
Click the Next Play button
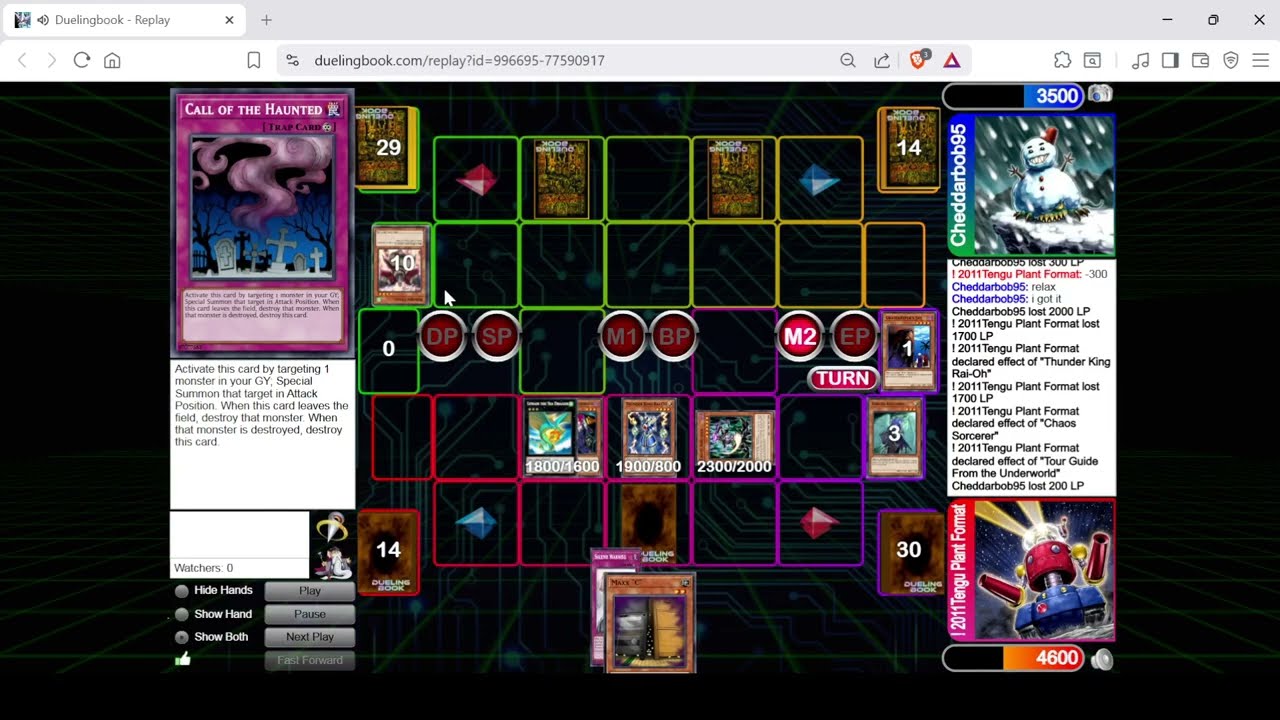click(x=310, y=637)
